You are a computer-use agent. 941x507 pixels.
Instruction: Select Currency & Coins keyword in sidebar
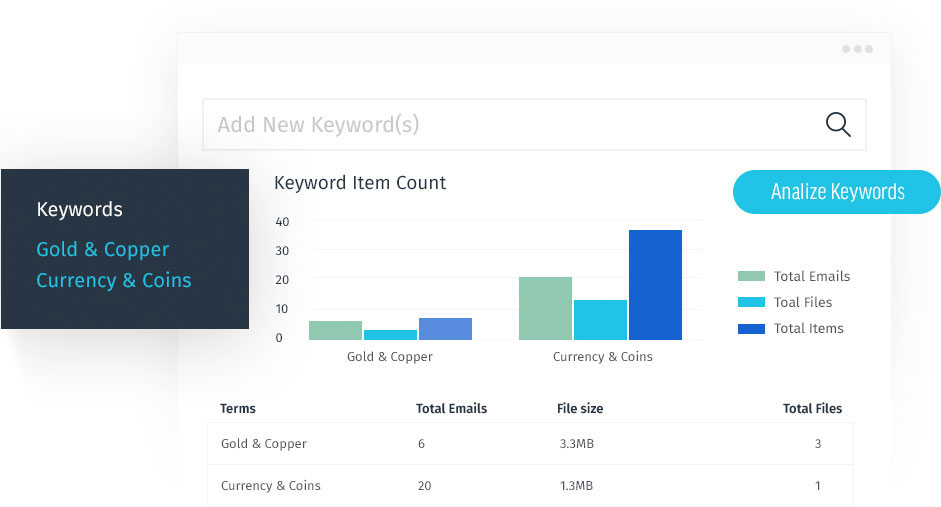[x=113, y=280]
